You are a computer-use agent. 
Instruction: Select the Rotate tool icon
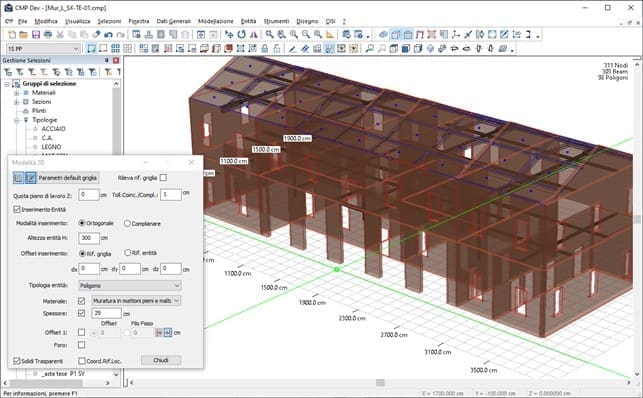pyautogui.click(x=242, y=34)
